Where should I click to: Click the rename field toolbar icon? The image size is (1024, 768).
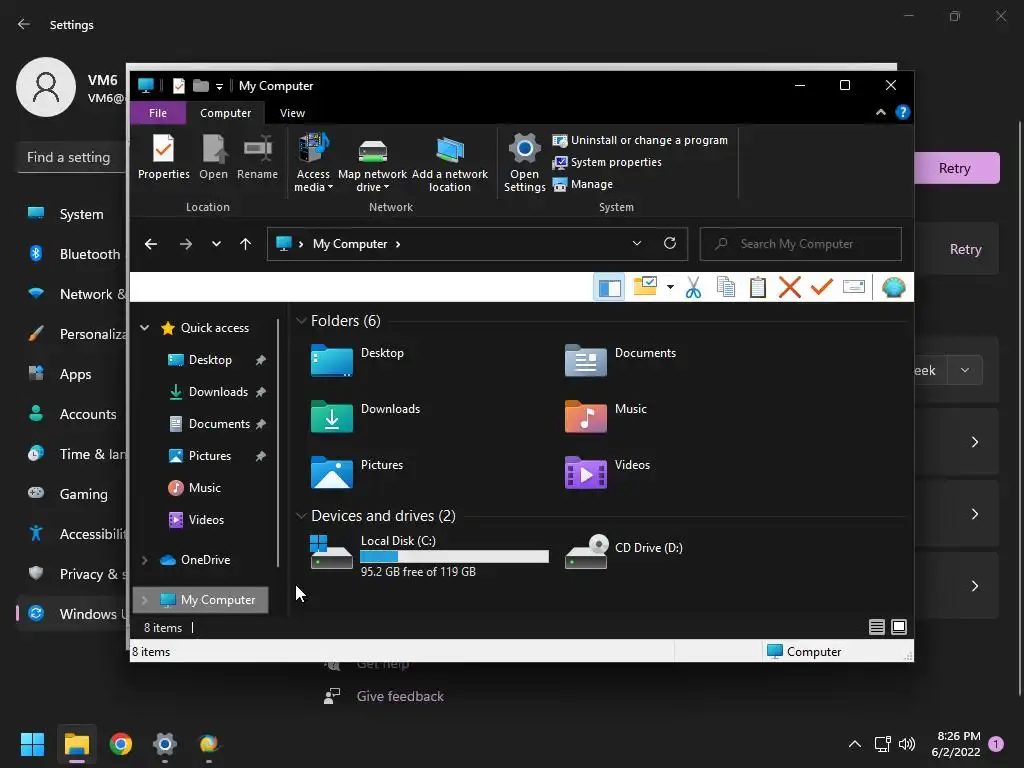854,287
